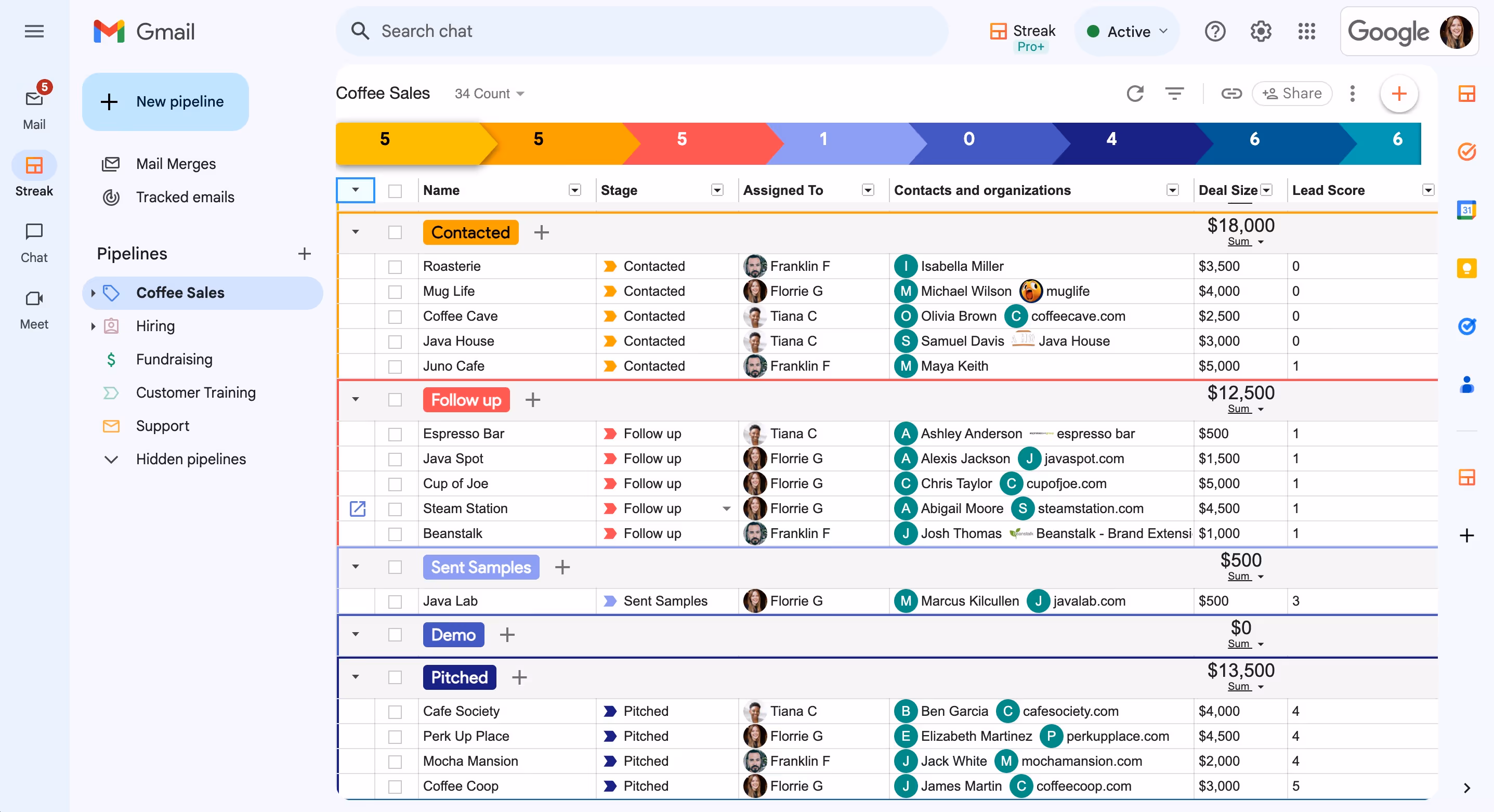Collapse the Follow up group
This screenshot has height=812, width=1494.
point(356,400)
